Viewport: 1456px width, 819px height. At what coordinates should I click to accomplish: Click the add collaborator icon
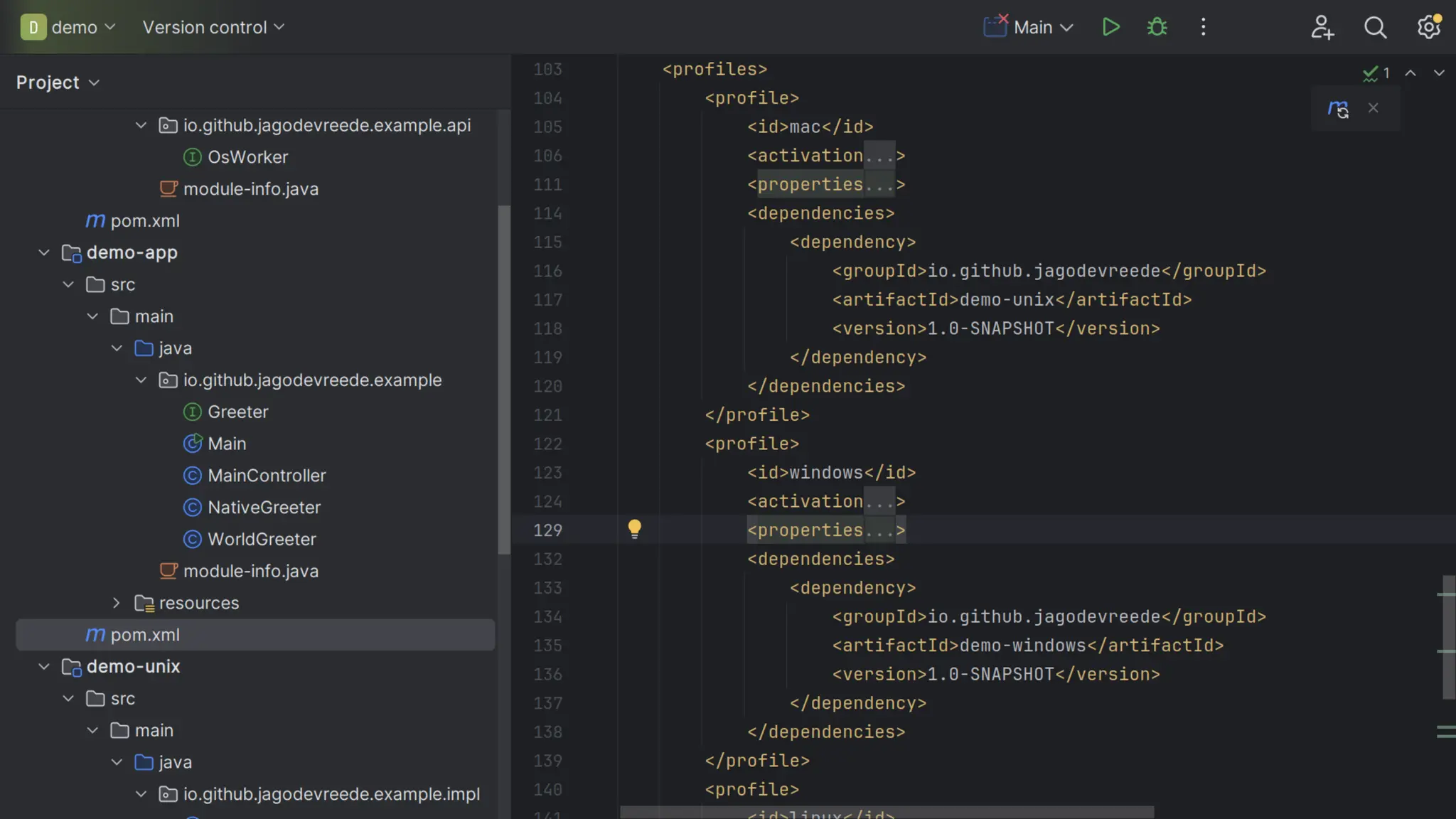1322,27
